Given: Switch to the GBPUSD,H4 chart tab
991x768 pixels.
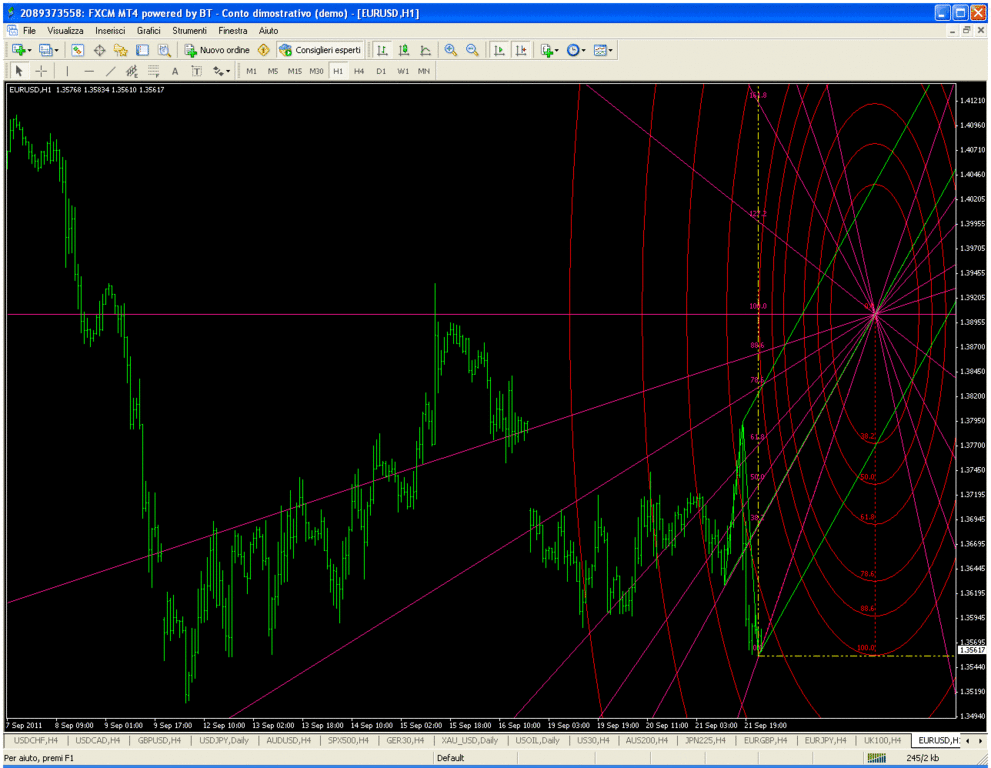Looking at the screenshot, I should coord(159,740).
